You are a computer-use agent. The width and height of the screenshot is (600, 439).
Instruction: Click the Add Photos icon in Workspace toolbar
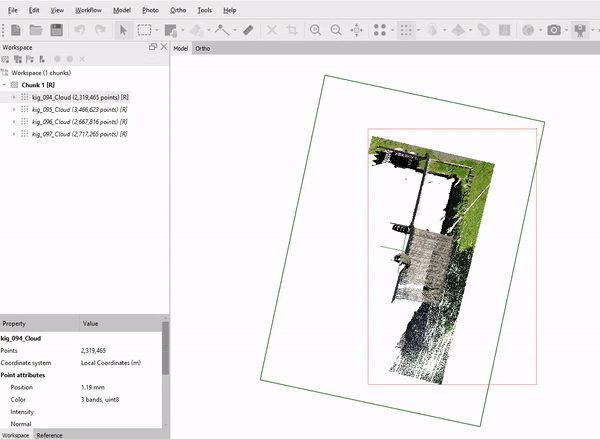(x=18, y=59)
